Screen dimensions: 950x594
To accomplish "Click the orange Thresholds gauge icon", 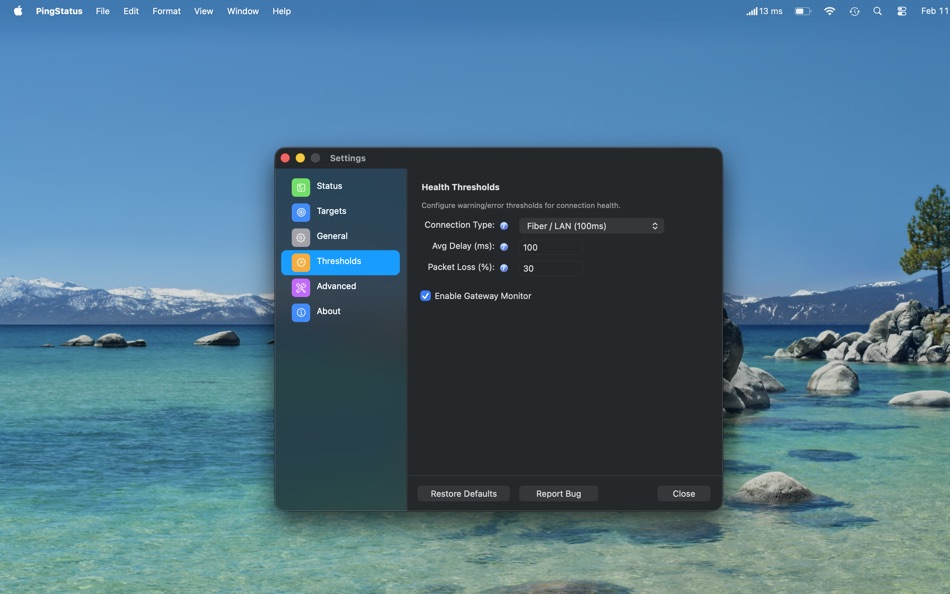I will [300, 261].
